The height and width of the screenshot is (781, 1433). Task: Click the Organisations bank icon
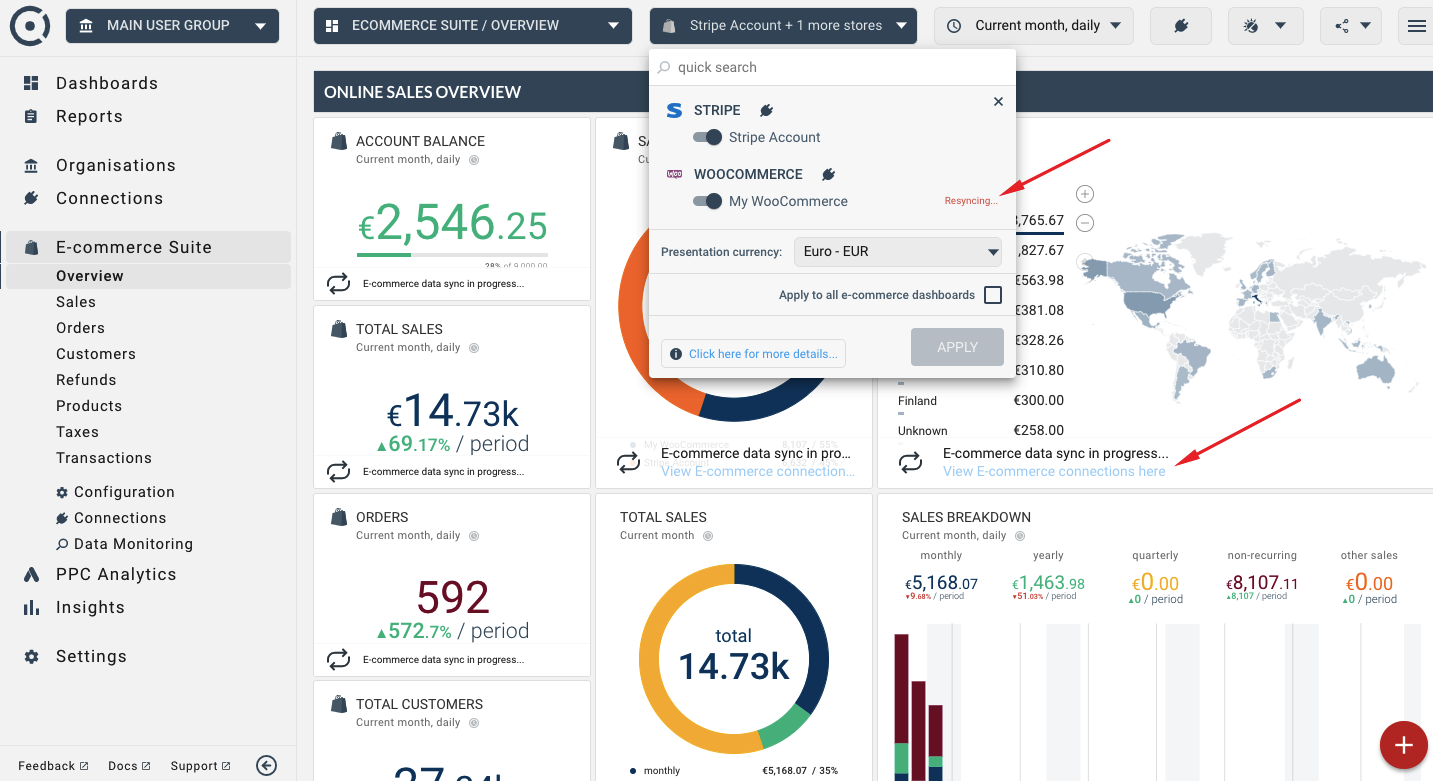tap(31, 165)
